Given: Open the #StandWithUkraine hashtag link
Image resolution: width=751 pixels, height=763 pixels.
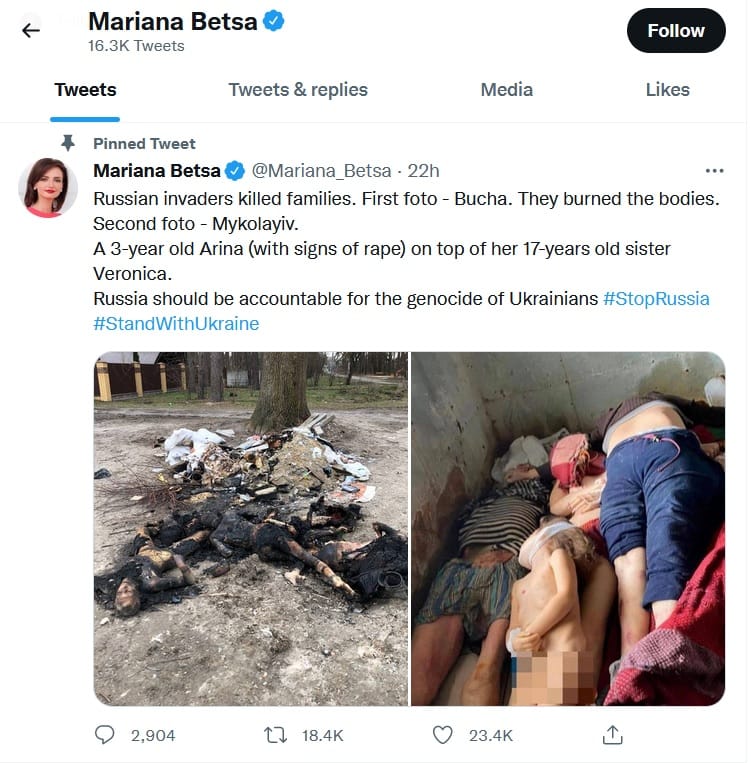Looking at the screenshot, I should [176, 324].
